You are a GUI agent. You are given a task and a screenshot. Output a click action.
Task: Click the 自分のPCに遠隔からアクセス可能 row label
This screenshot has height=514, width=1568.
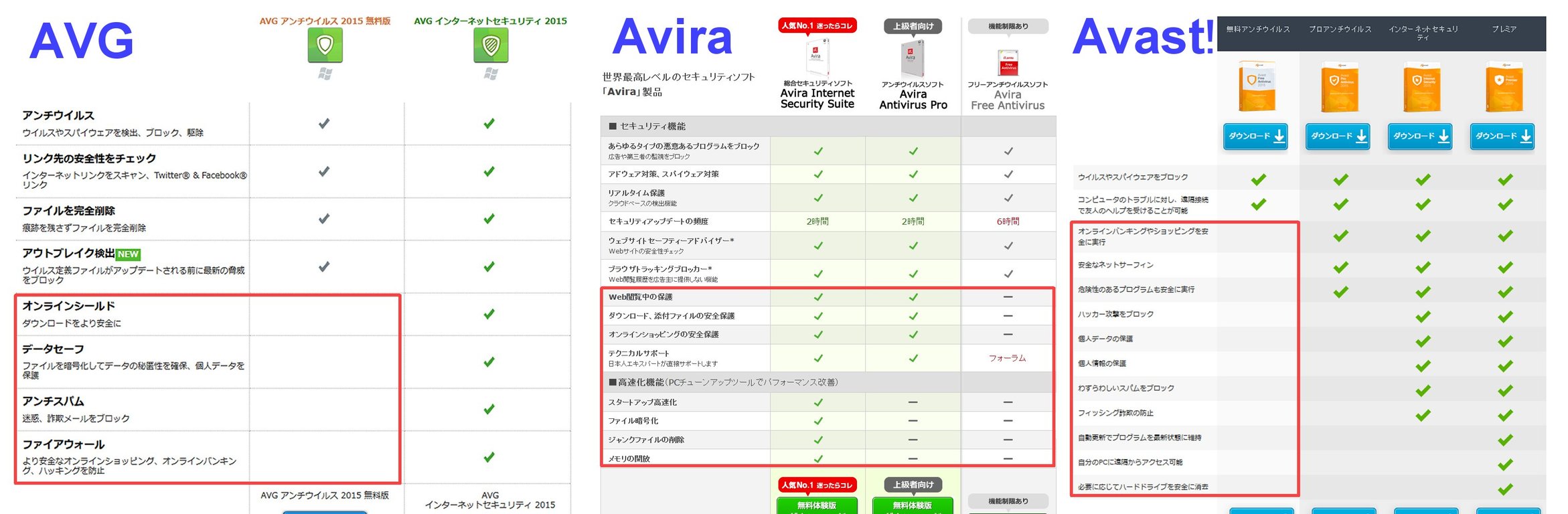tap(1130, 462)
